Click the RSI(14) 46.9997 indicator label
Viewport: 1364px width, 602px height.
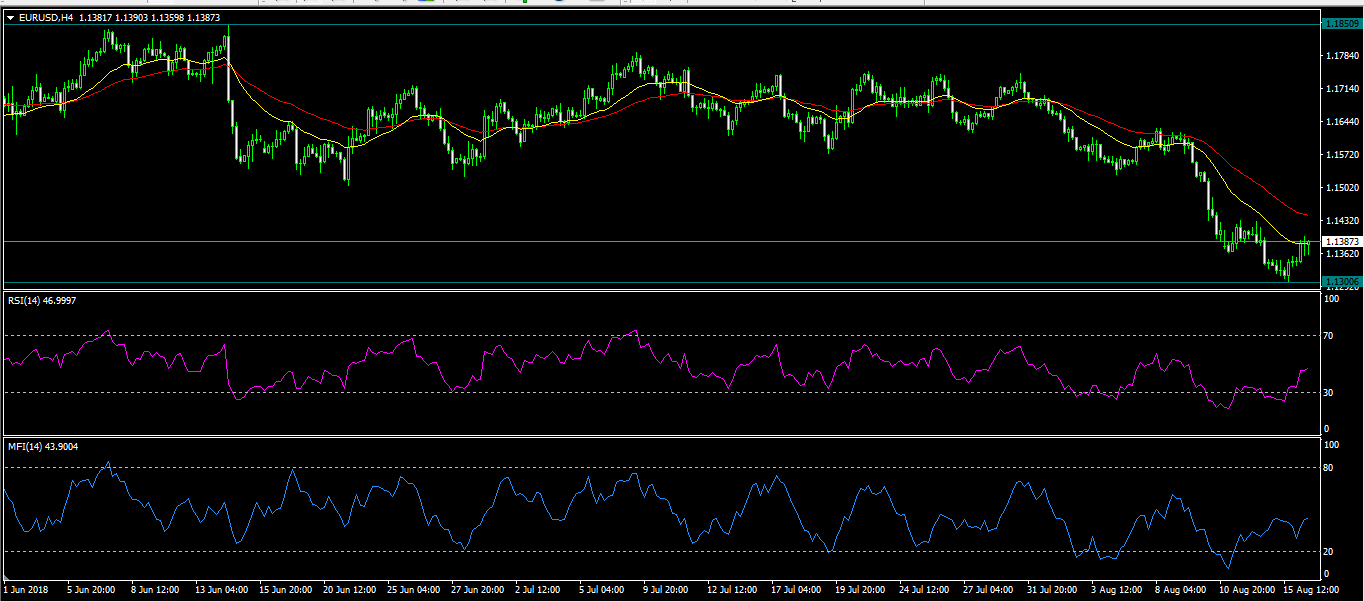pyautogui.click(x=42, y=300)
